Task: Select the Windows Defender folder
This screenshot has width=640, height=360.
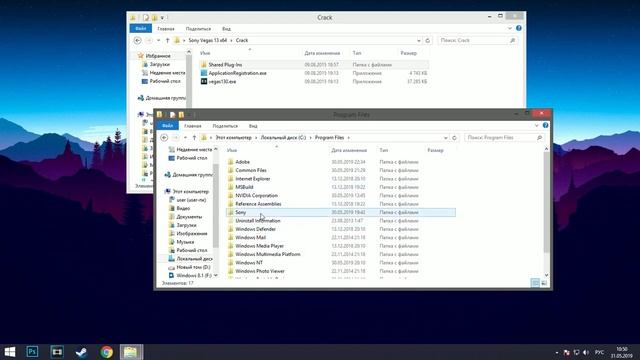Action: [x=340, y=229]
